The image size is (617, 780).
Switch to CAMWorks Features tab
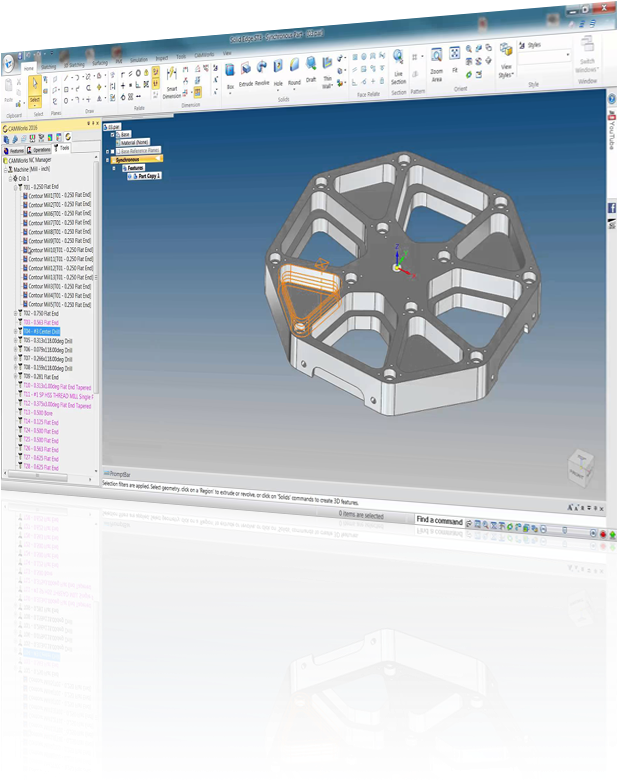pyautogui.click(x=13, y=151)
